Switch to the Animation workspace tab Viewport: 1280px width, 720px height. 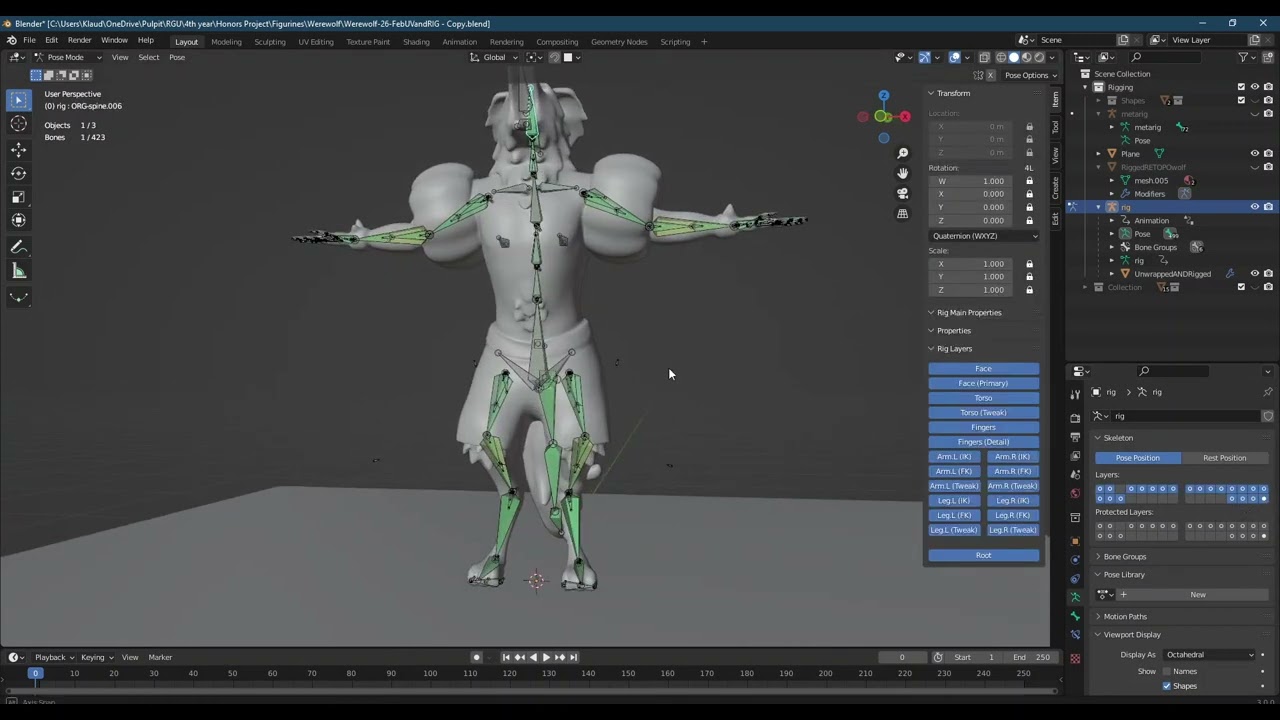coord(460,42)
